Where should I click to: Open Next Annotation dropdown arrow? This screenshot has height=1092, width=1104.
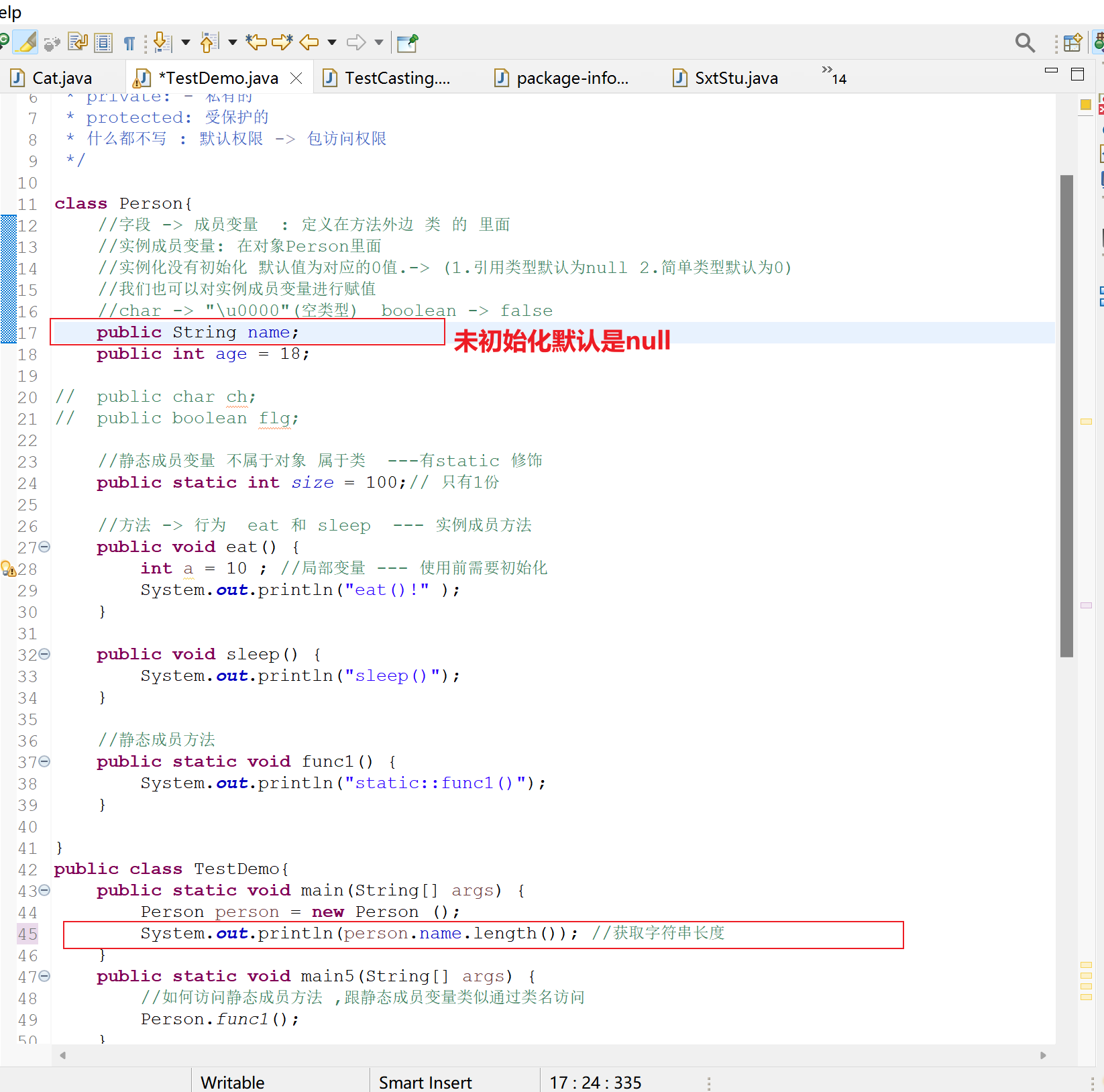pyautogui.click(x=186, y=43)
